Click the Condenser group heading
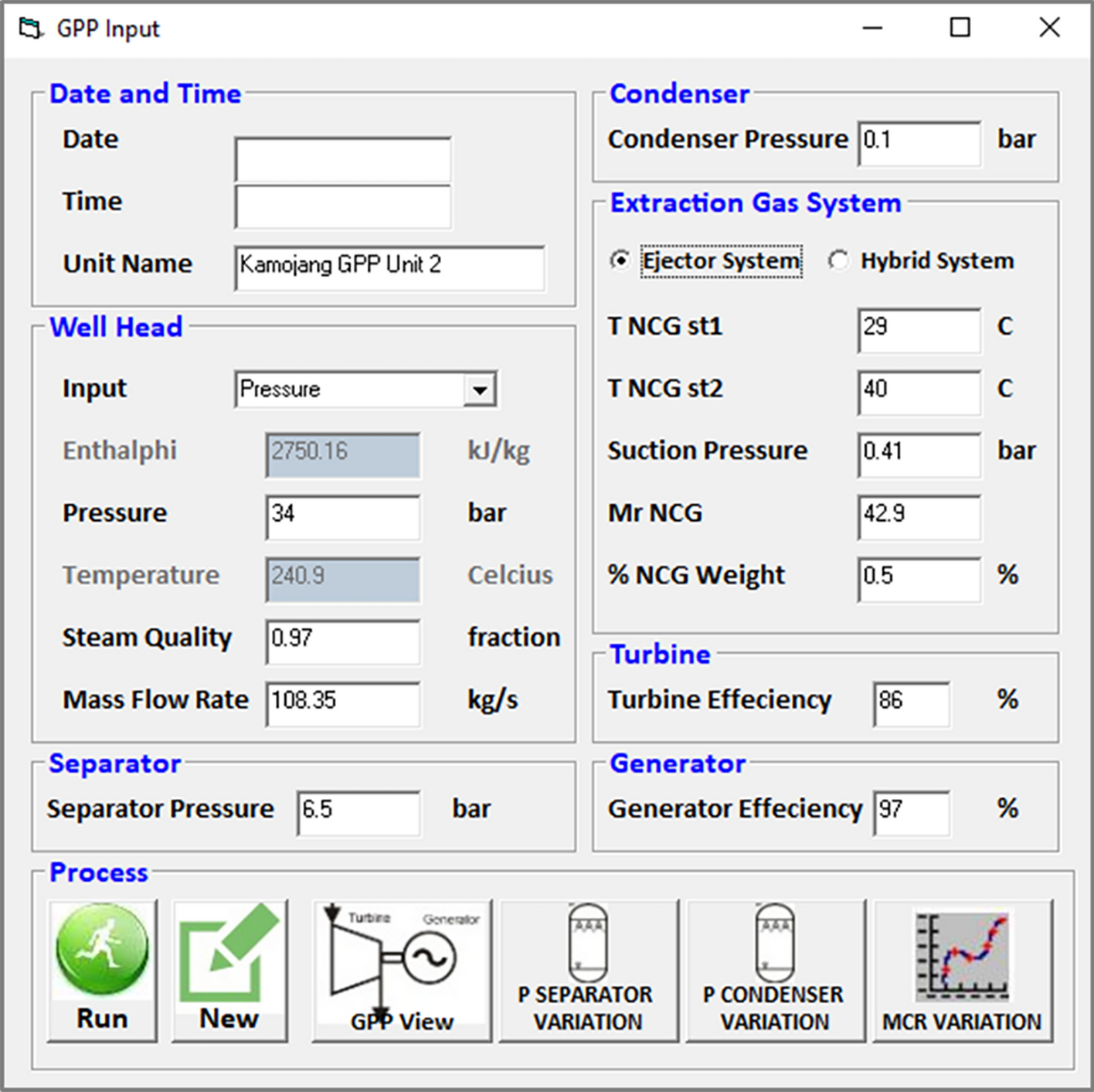 (x=679, y=94)
